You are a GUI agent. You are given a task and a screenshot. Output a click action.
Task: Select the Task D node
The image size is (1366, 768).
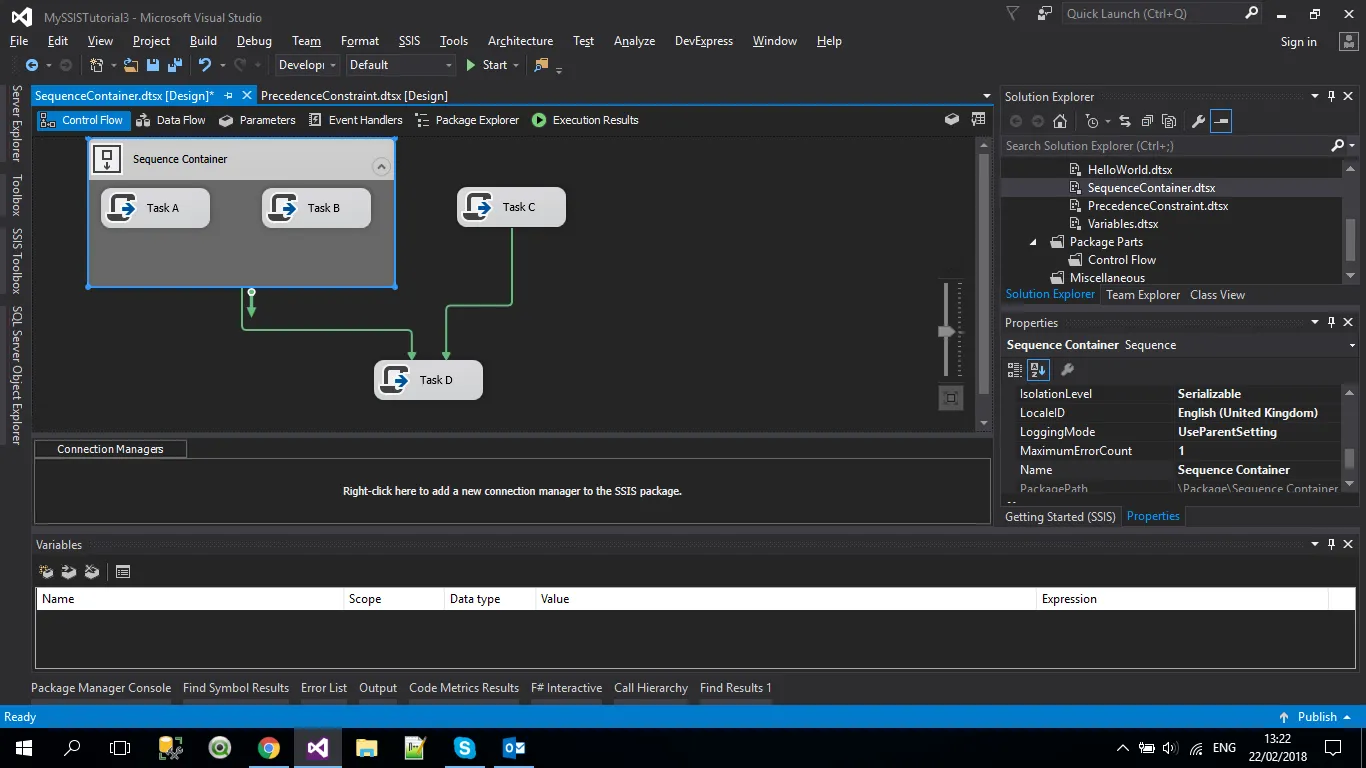(x=428, y=380)
